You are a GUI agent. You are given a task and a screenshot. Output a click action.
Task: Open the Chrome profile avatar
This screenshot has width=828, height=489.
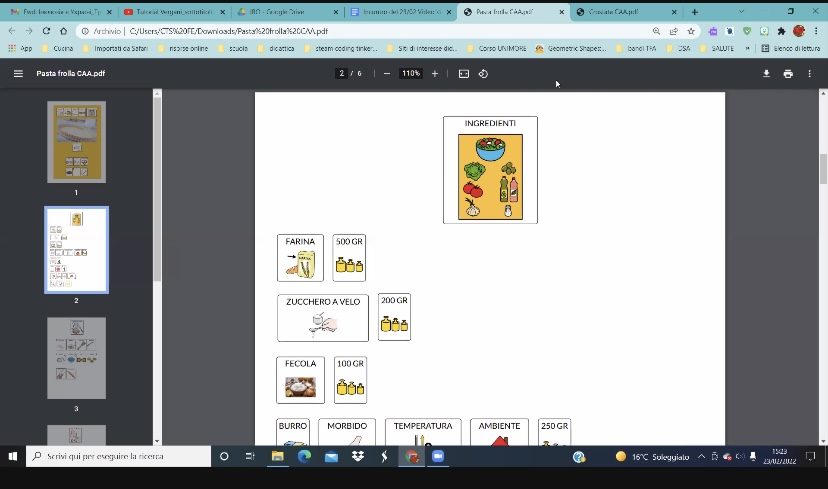tap(799, 31)
